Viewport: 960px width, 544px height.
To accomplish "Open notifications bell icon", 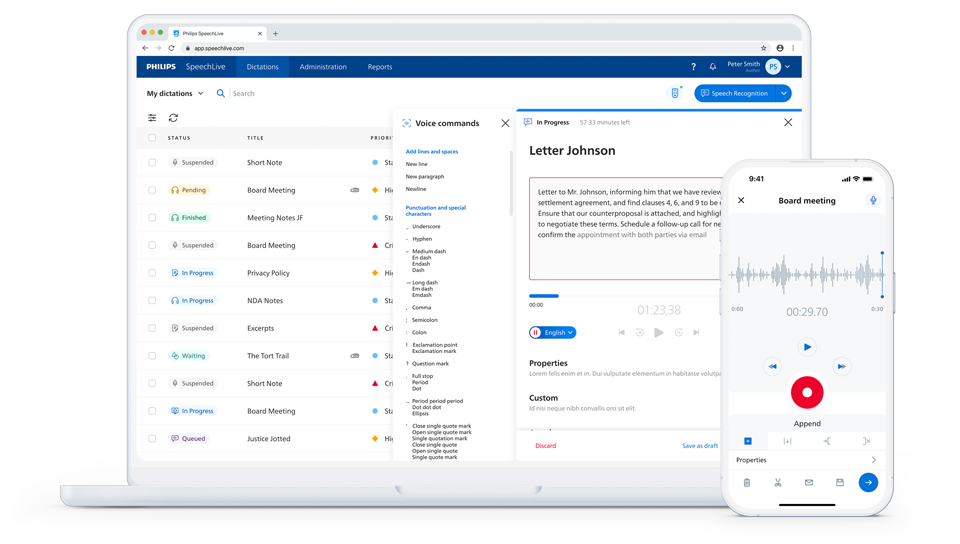I will coord(713,67).
